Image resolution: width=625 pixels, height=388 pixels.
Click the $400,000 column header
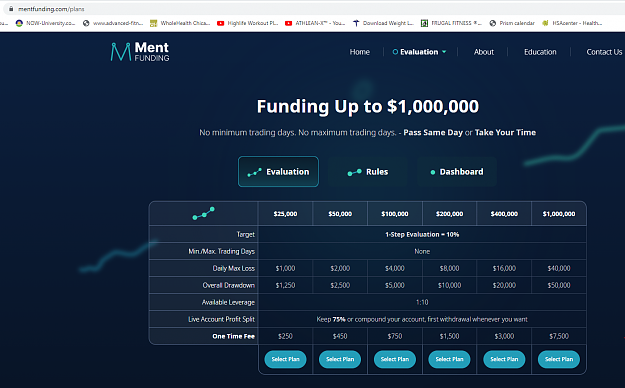pyautogui.click(x=504, y=214)
